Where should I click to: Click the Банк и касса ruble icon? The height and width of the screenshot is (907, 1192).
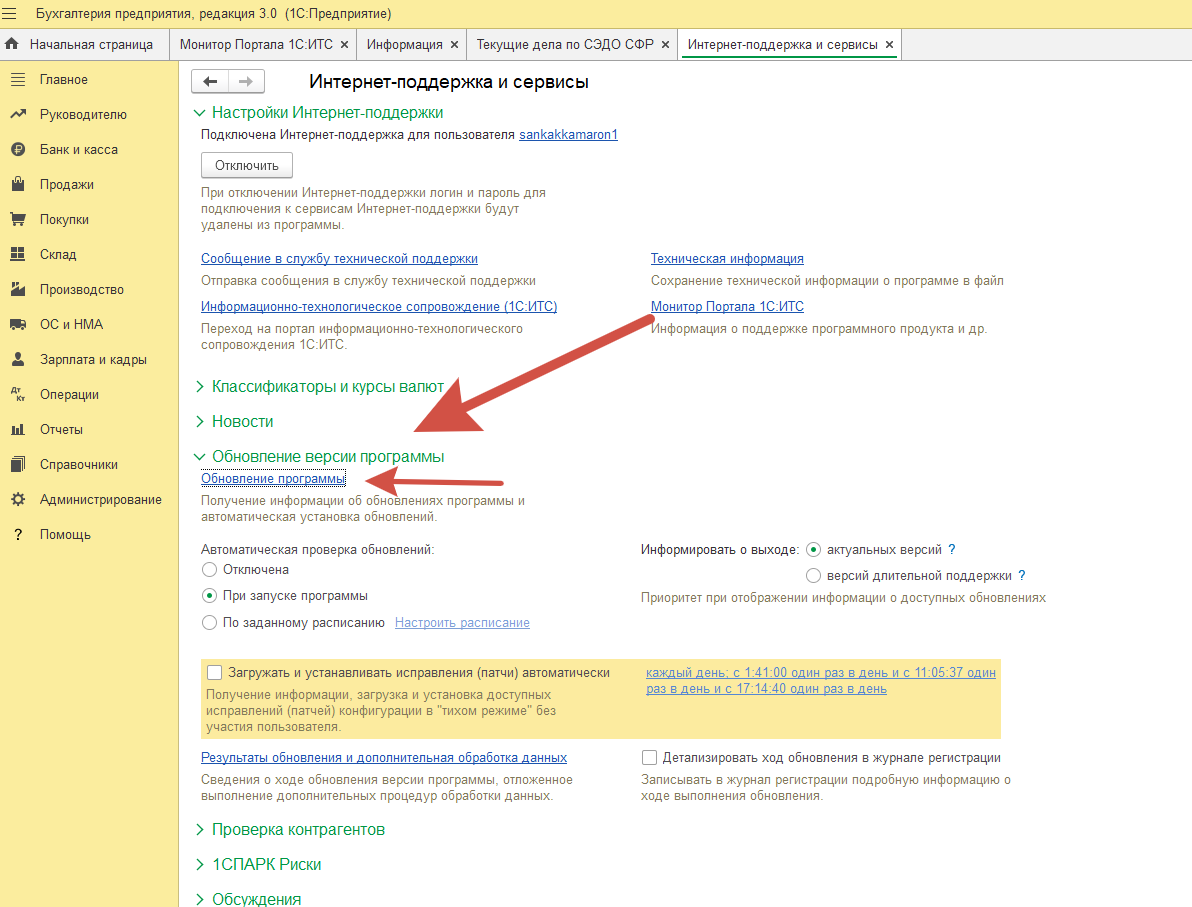[x=17, y=150]
